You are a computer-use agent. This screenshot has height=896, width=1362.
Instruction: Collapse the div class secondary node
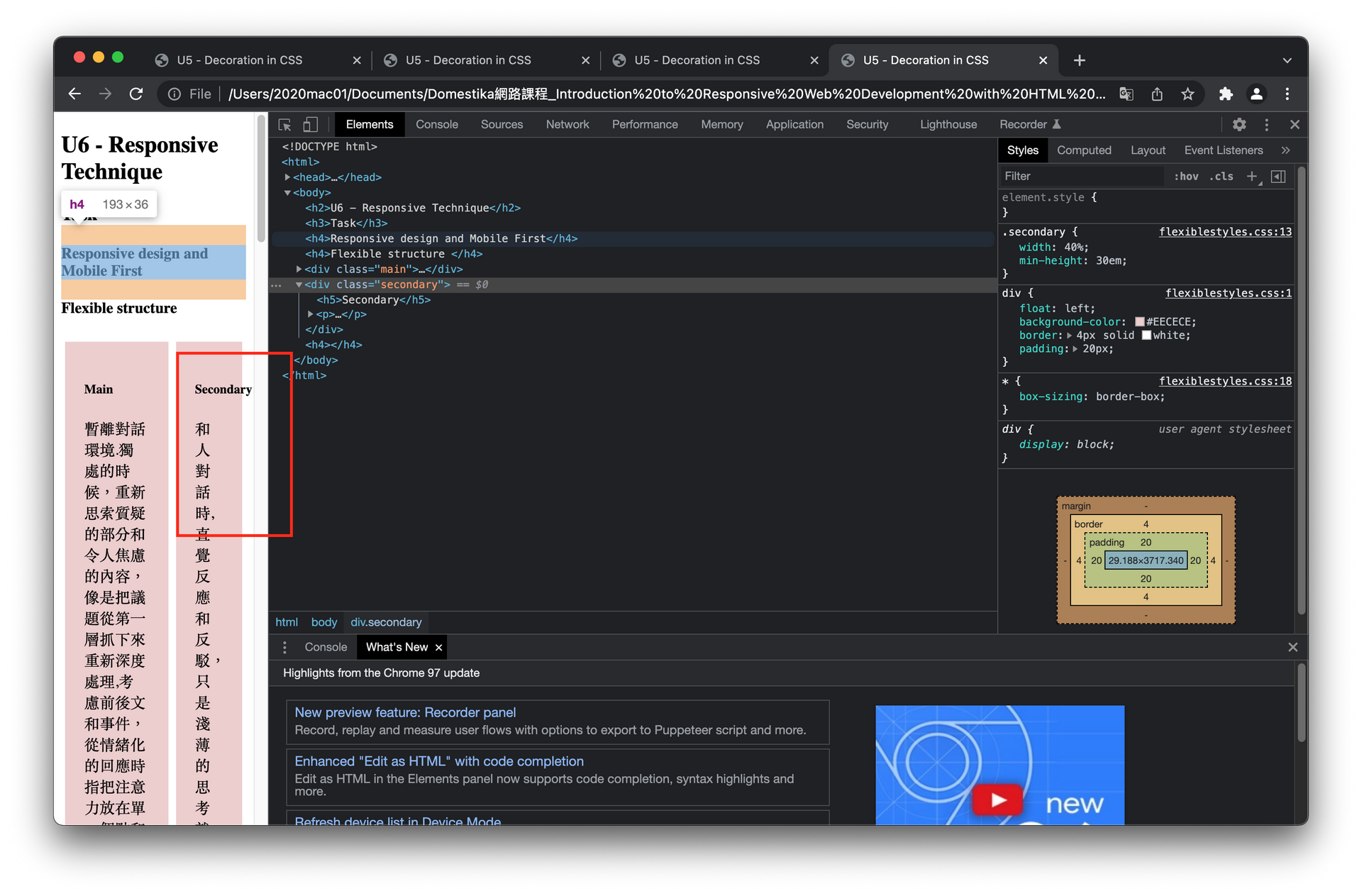(299, 284)
